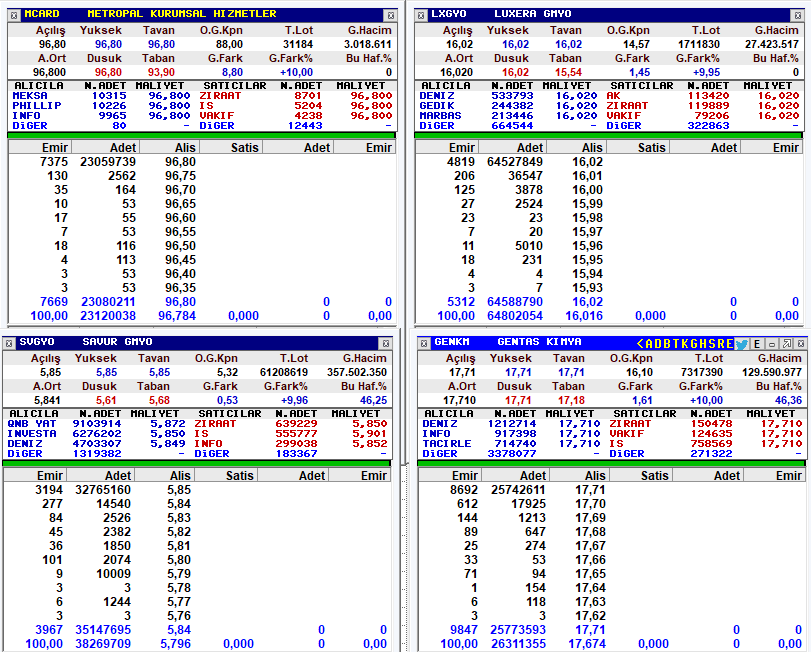Viewport: 811px width, 652px height.
Task: Sort by the Satis column header in MCARD
Action: coord(230,148)
